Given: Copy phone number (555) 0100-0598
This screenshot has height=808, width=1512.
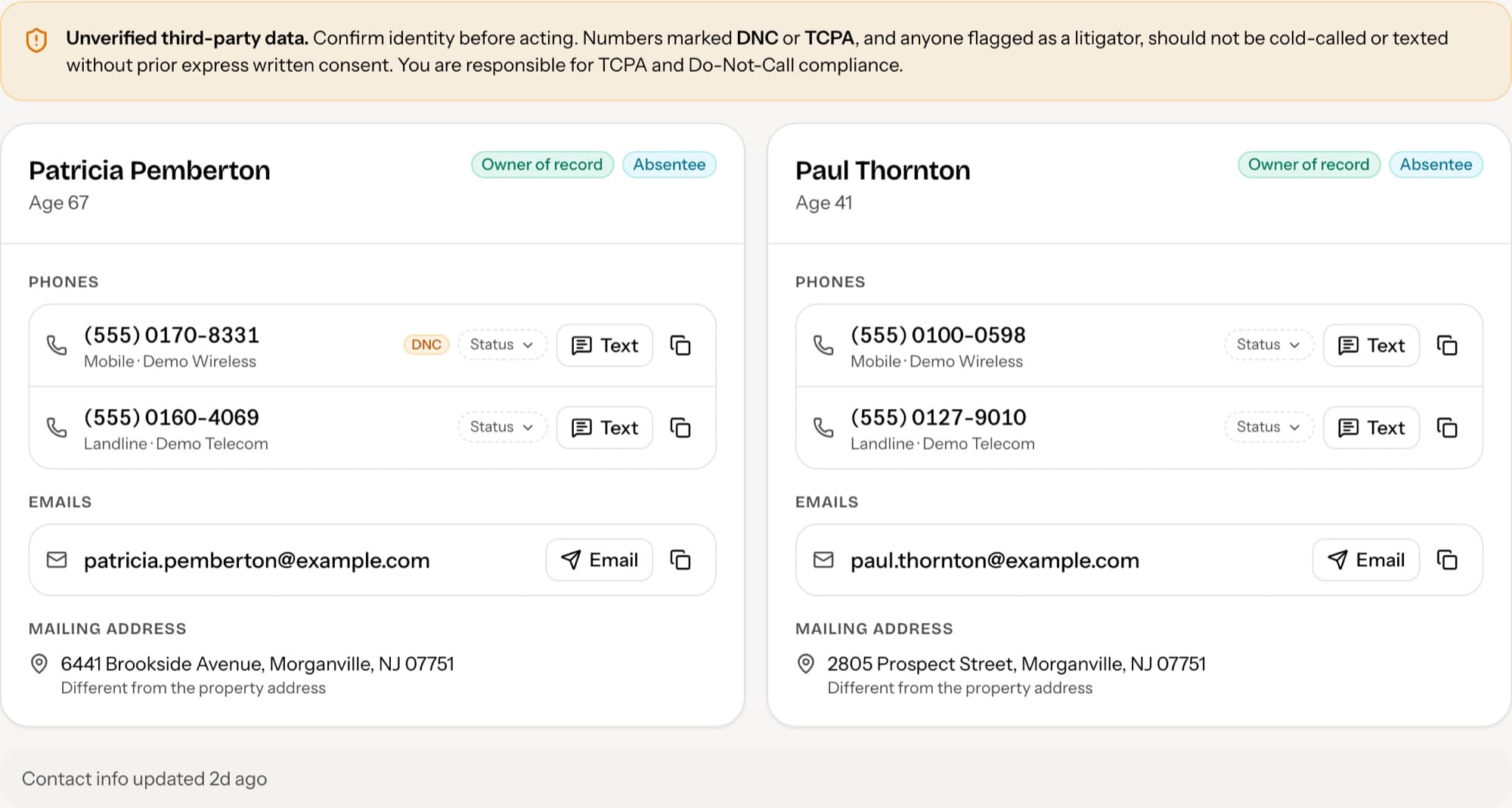Looking at the screenshot, I should pyautogui.click(x=1447, y=345).
